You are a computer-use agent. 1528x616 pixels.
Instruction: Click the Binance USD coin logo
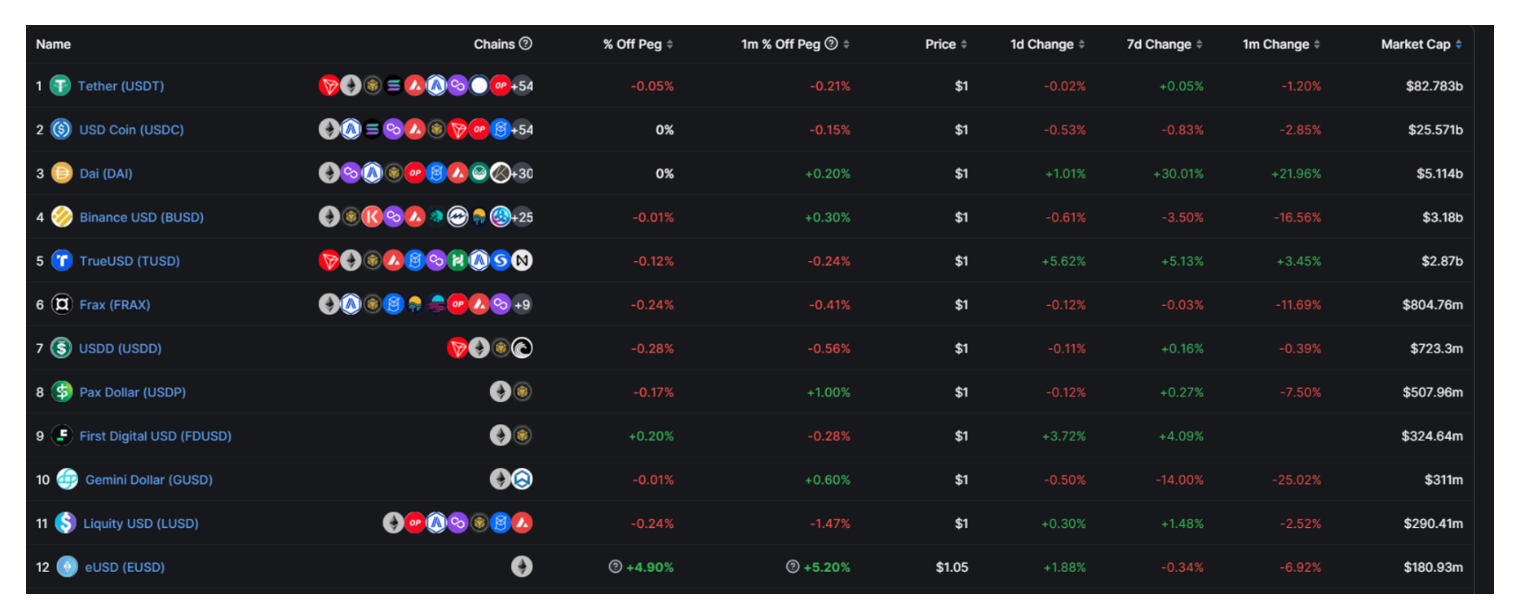(x=61, y=217)
